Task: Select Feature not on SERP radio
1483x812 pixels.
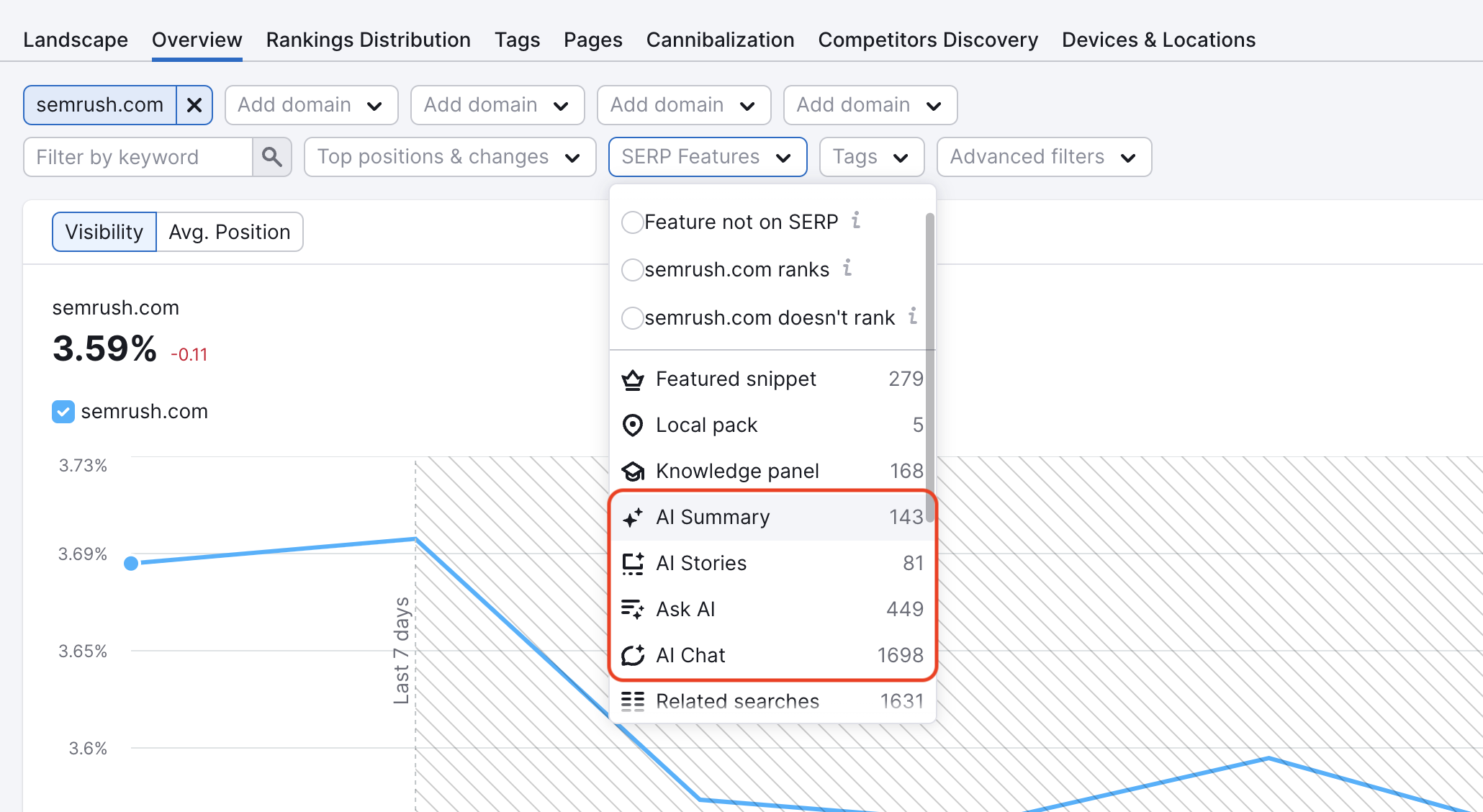Action: click(x=632, y=222)
